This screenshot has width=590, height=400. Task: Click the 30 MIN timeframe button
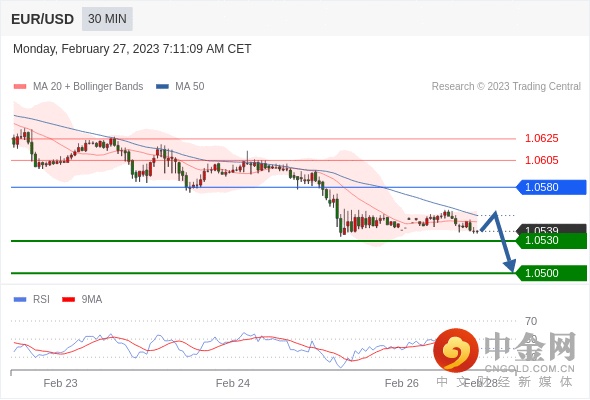point(107,19)
